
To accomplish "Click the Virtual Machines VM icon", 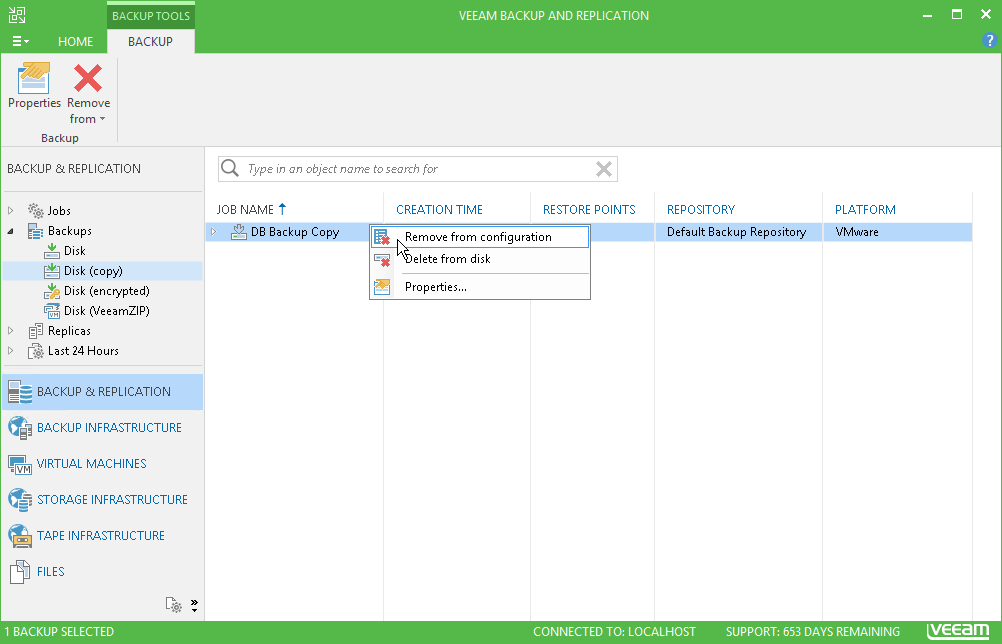I will (x=20, y=464).
